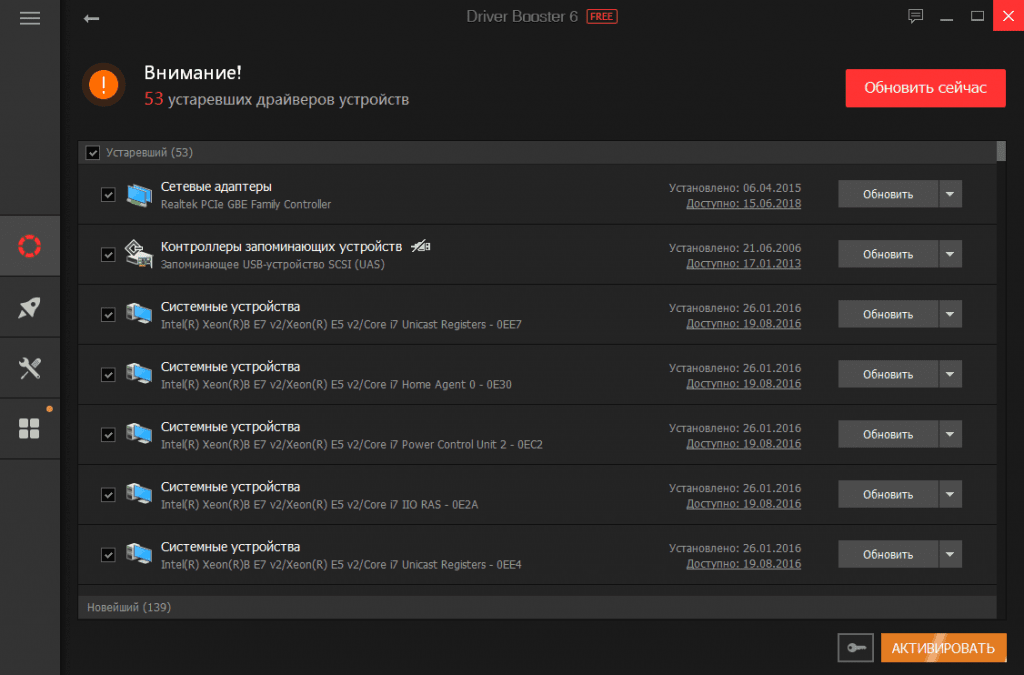Open available date link for Power Control Unit
The image size is (1024, 675).
[x=743, y=444]
